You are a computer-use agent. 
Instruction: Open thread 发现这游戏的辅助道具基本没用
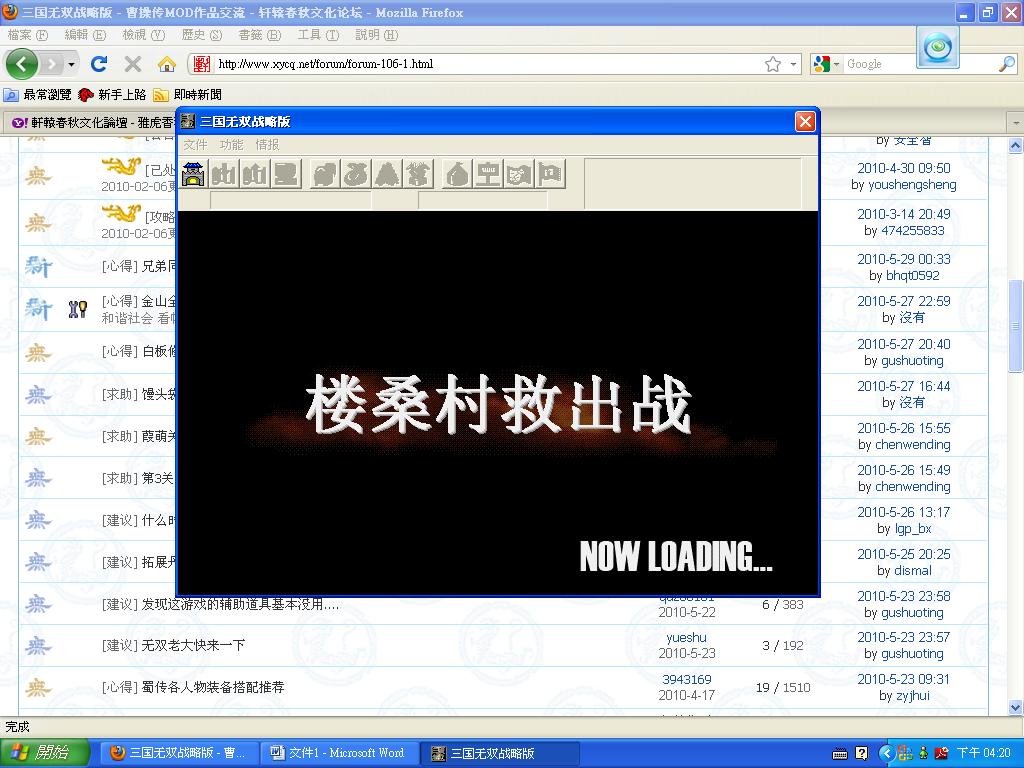pos(240,604)
